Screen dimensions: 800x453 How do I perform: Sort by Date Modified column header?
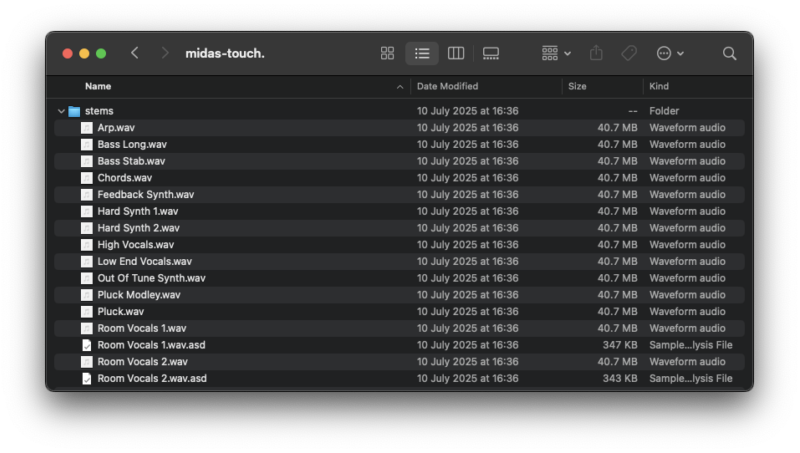447,86
